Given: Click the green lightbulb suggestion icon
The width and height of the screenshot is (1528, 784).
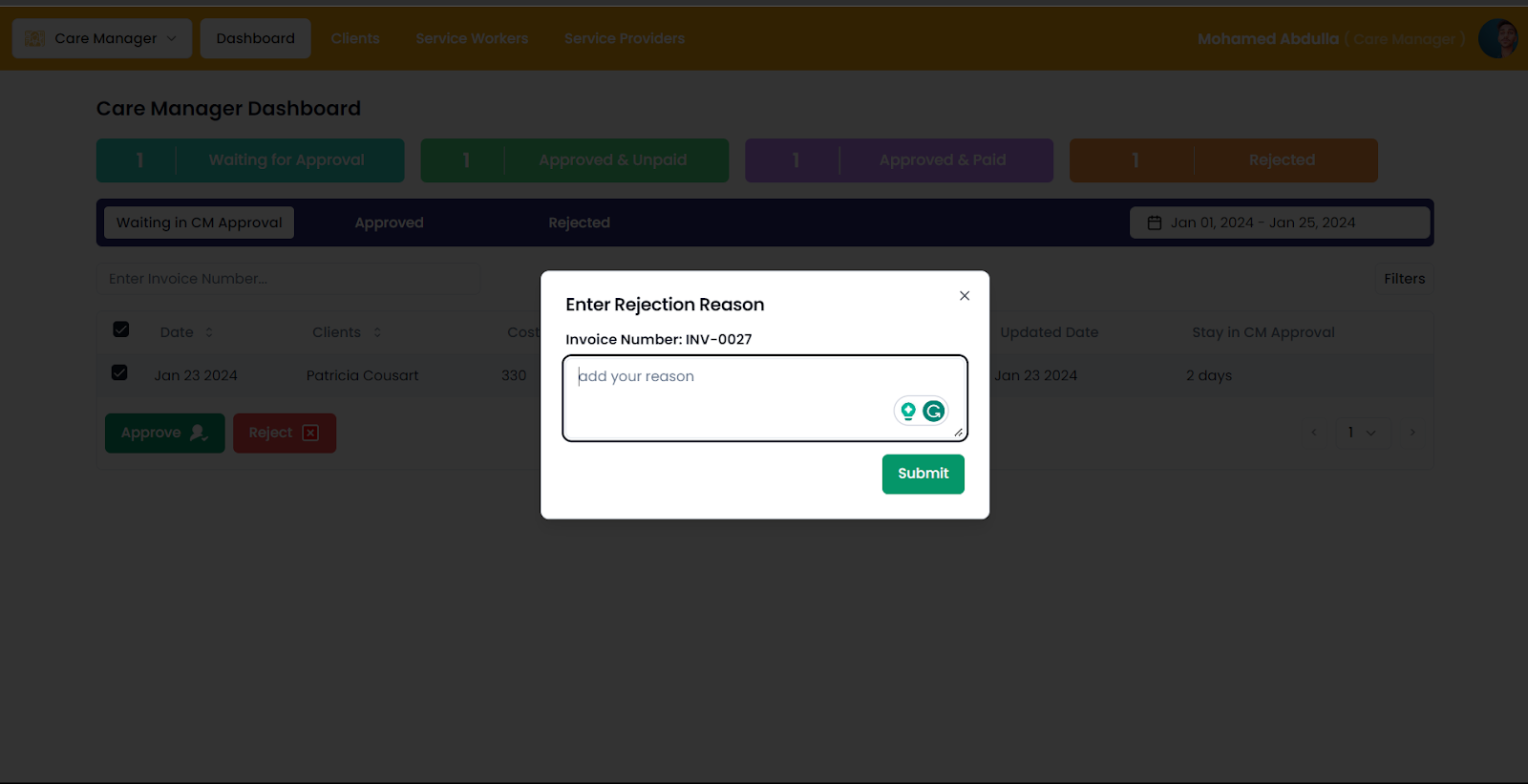Looking at the screenshot, I should coord(908,411).
